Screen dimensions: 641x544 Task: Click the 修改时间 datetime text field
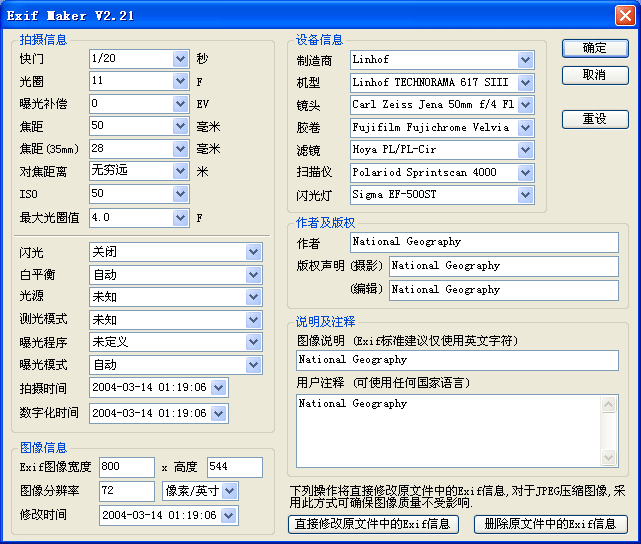pos(160,516)
